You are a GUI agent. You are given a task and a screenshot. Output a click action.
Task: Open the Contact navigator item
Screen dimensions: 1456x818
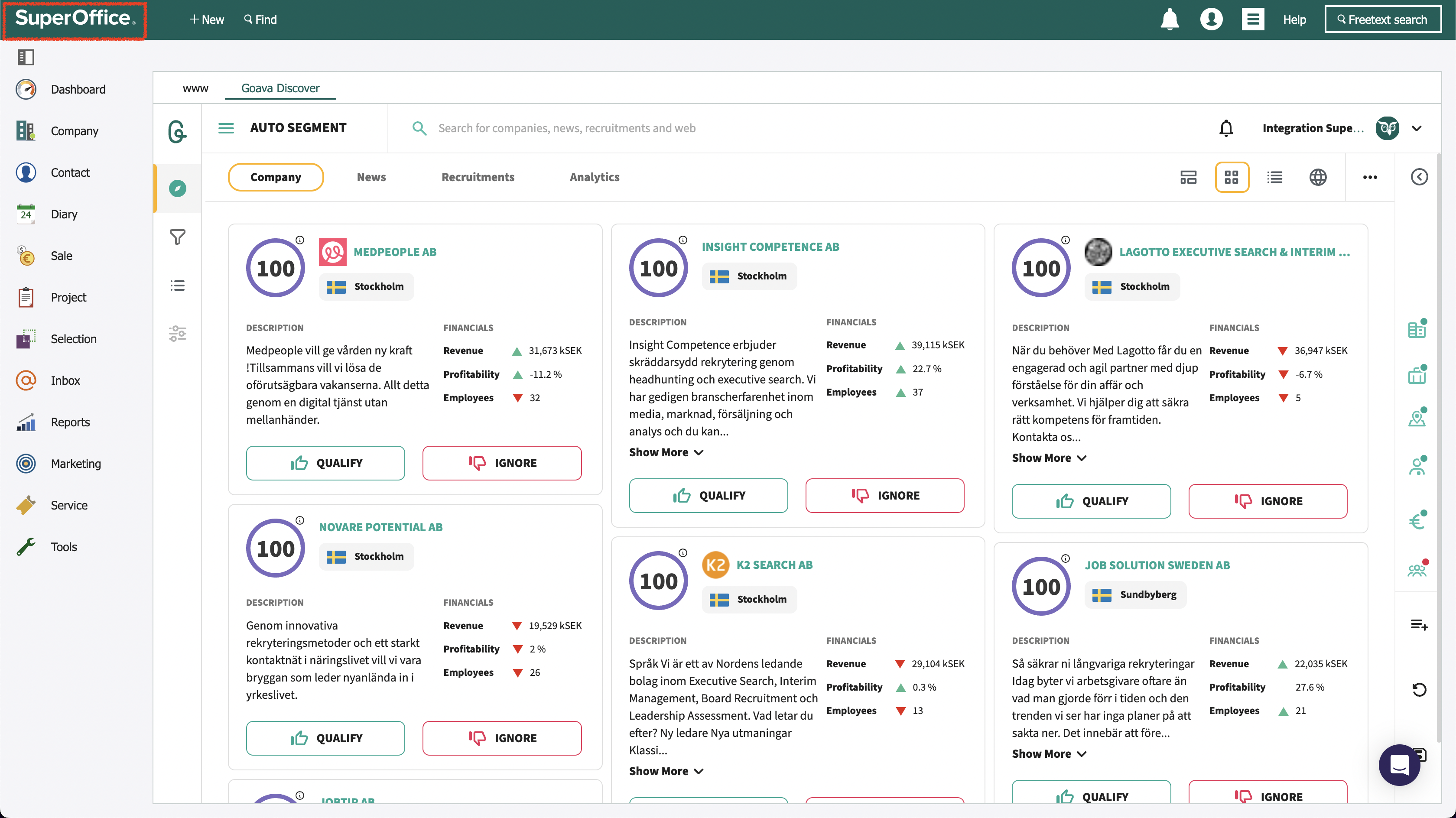pyautogui.click(x=53, y=172)
